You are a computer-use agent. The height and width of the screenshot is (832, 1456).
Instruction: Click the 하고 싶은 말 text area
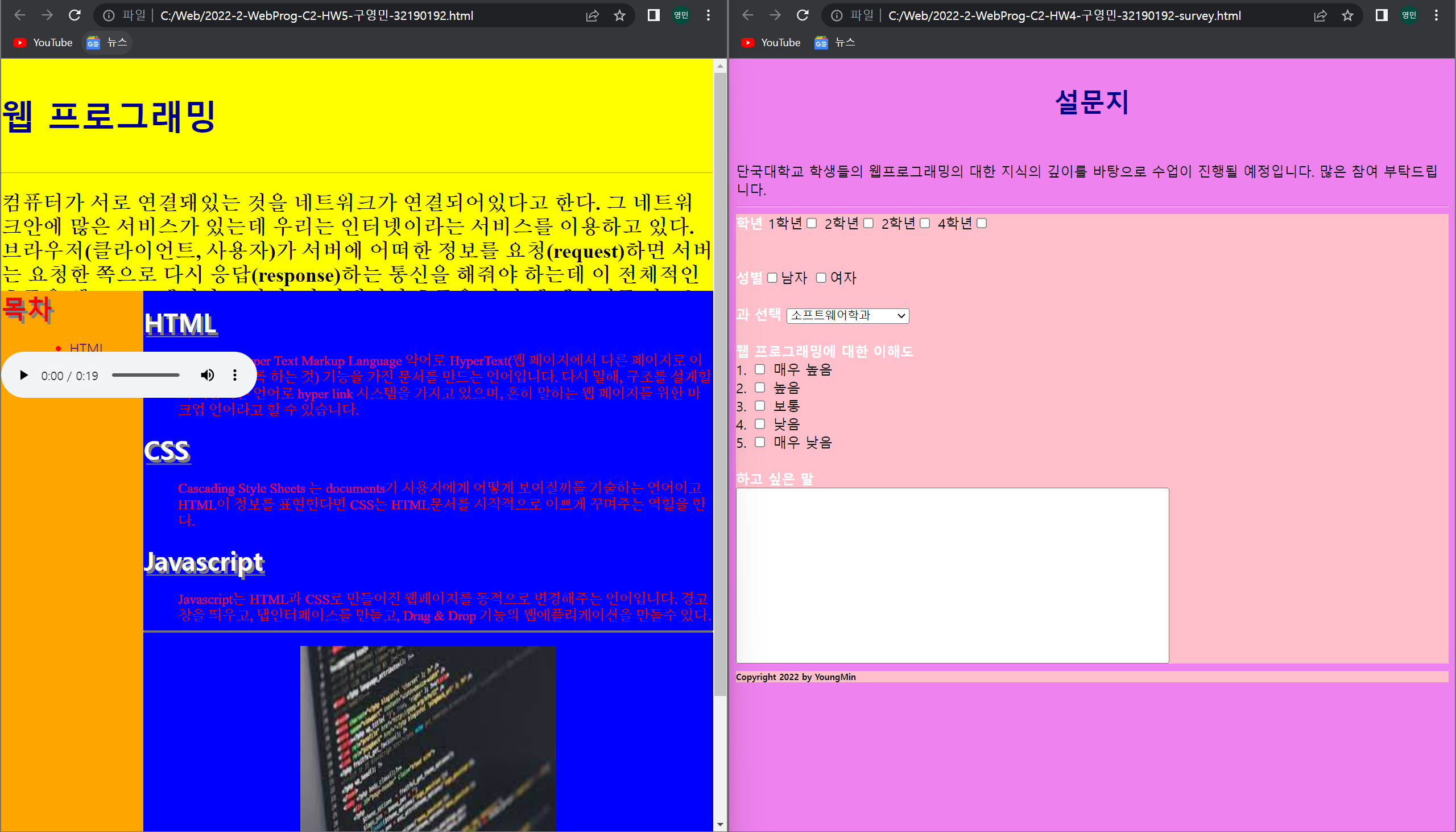(953, 575)
